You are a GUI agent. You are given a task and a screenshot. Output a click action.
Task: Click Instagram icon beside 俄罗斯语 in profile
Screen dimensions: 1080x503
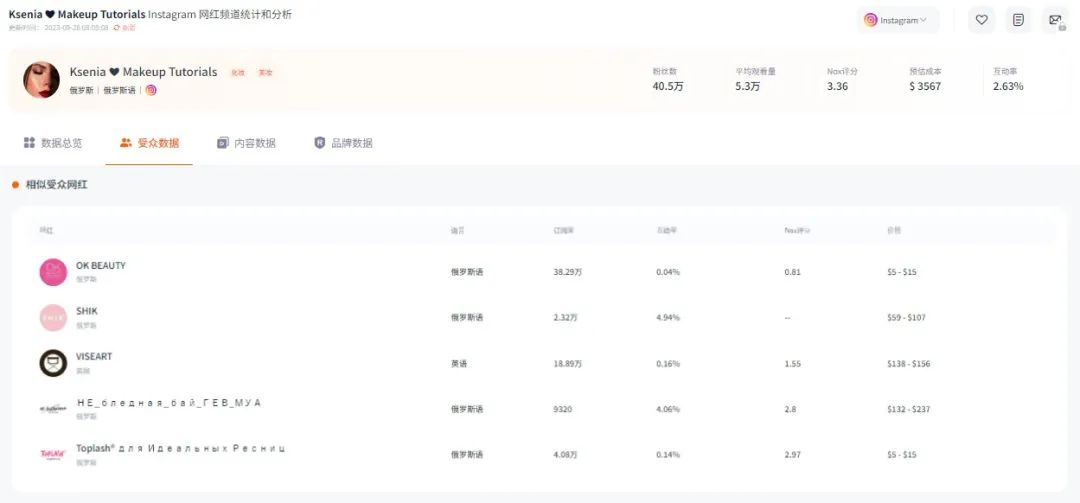tap(151, 90)
